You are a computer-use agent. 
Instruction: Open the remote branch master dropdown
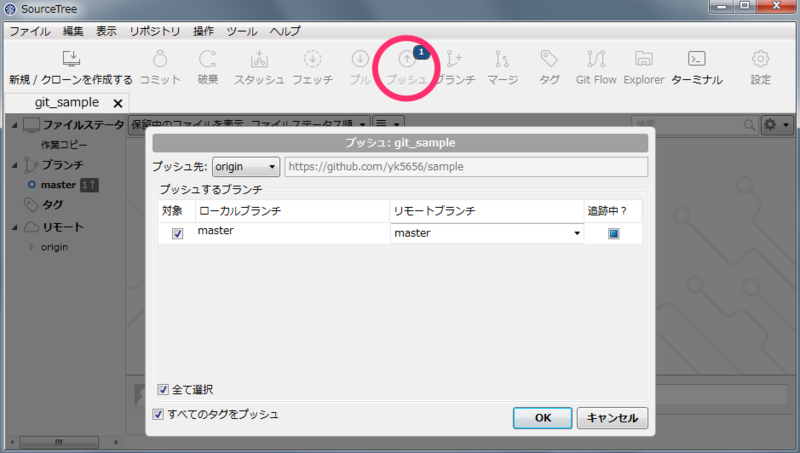point(487,233)
